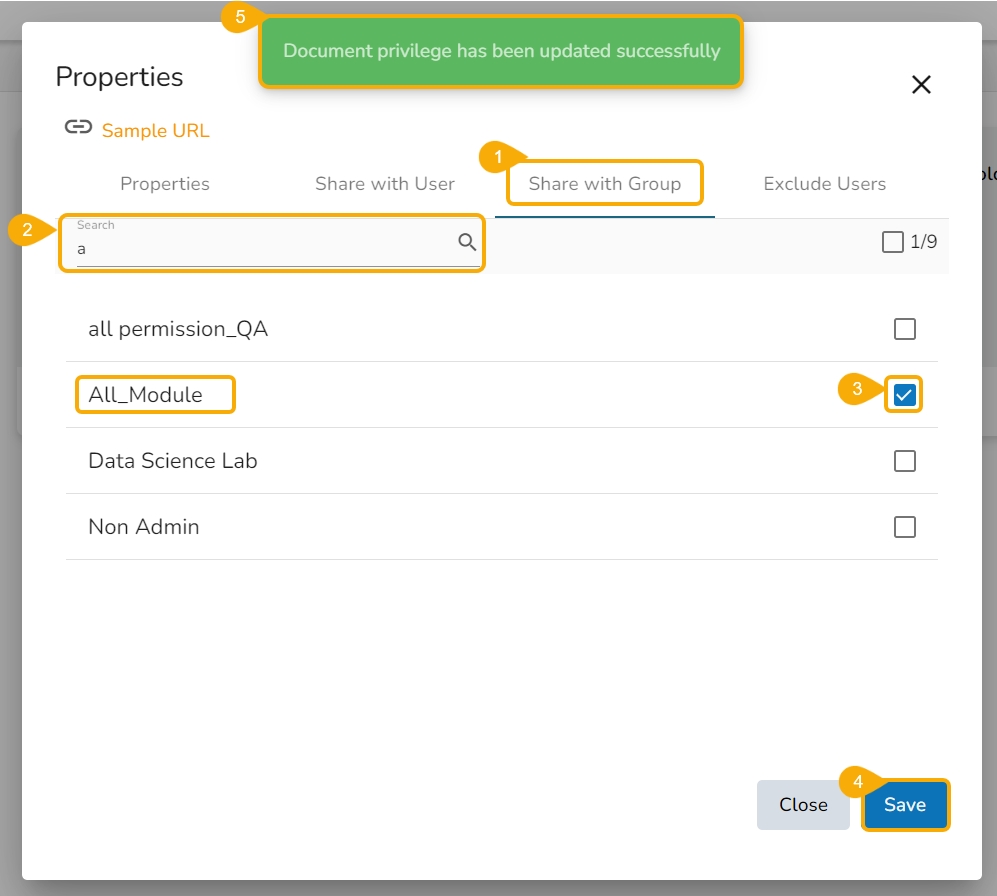997x896 pixels.
Task: Enable the Non Admin group checkbox
Action: 904,527
